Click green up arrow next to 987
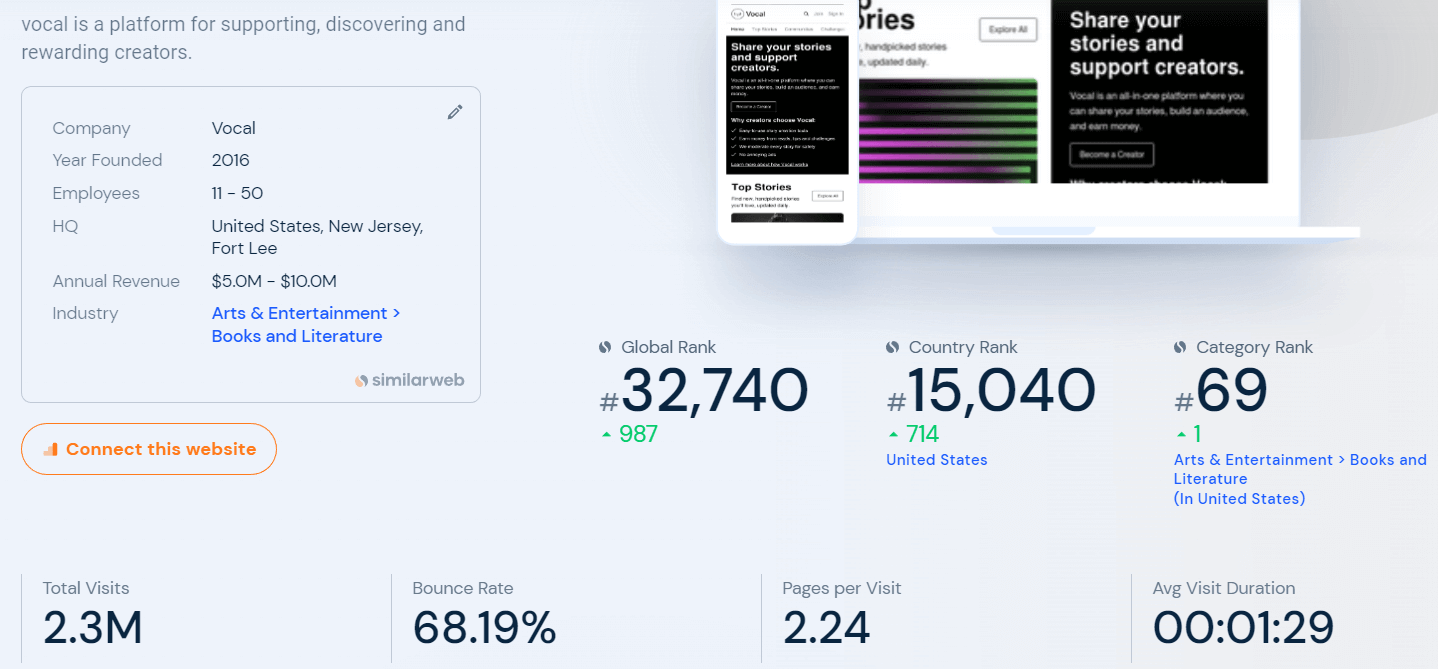 tap(606, 434)
